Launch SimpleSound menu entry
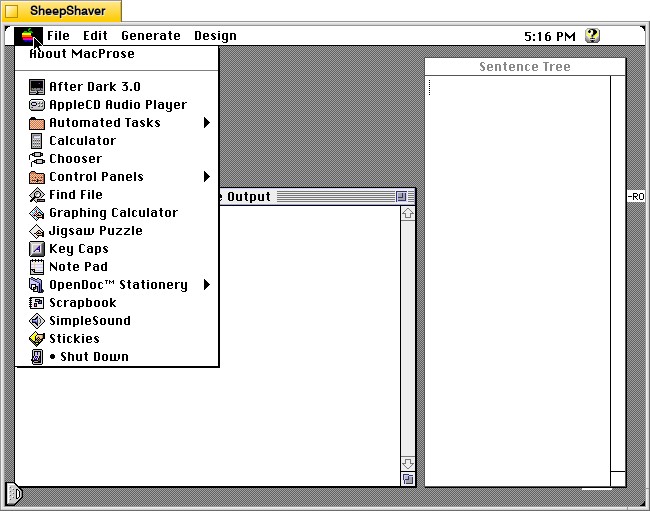This screenshot has height=511, width=650. [117, 321]
